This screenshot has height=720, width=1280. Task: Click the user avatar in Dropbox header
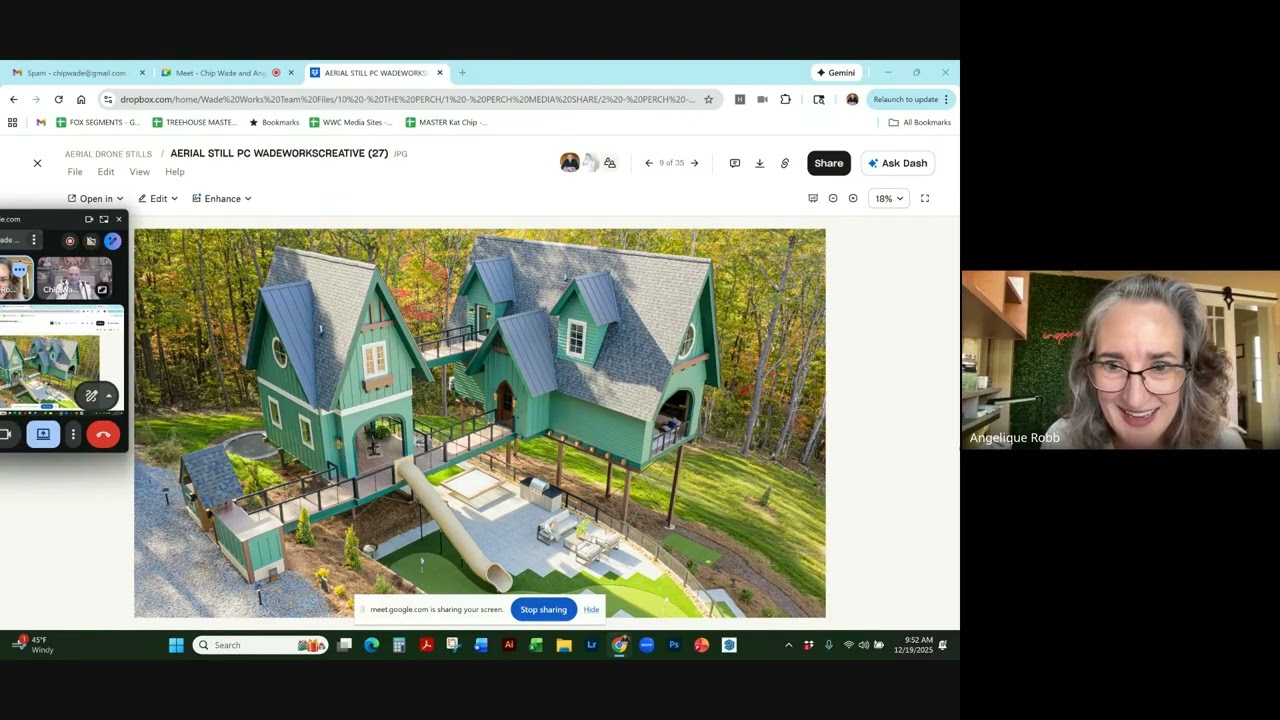tap(569, 163)
